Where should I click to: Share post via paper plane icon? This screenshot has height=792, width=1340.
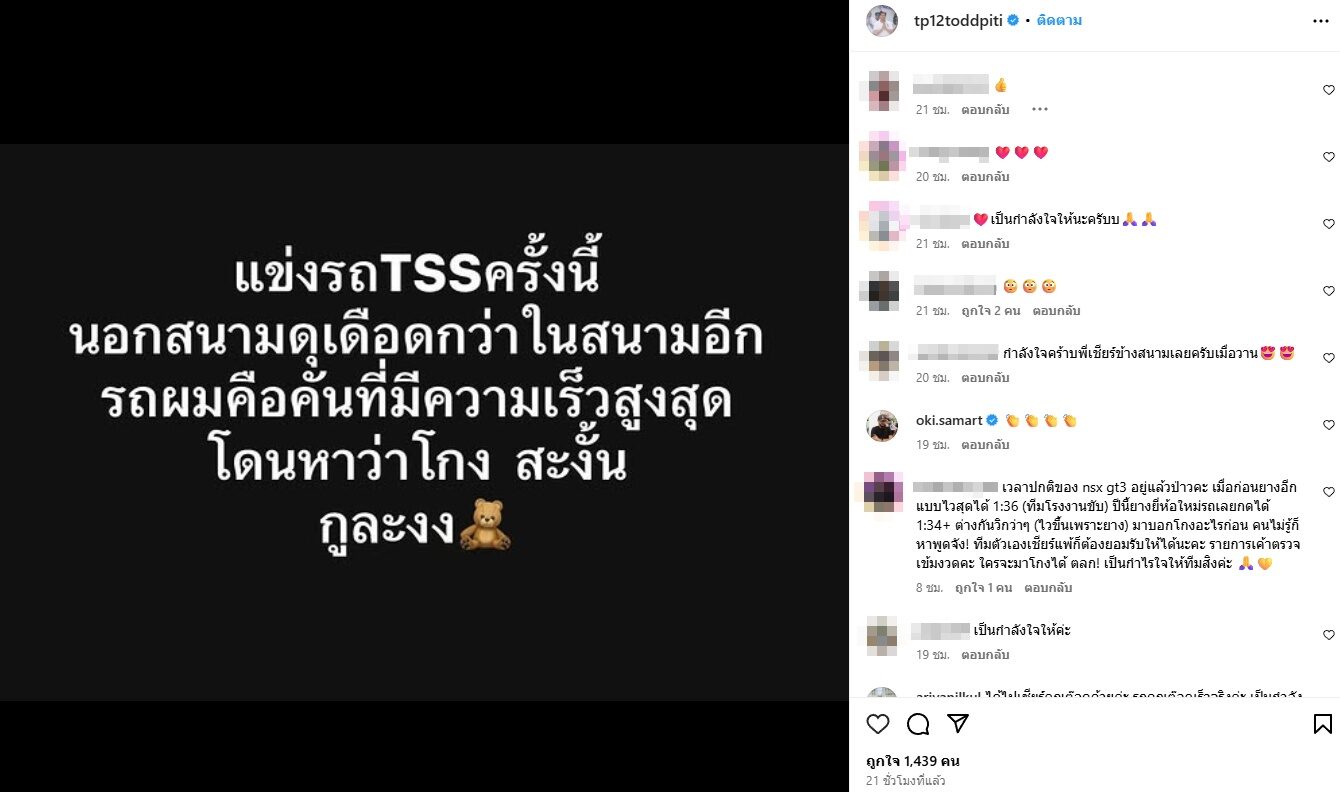[958, 724]
